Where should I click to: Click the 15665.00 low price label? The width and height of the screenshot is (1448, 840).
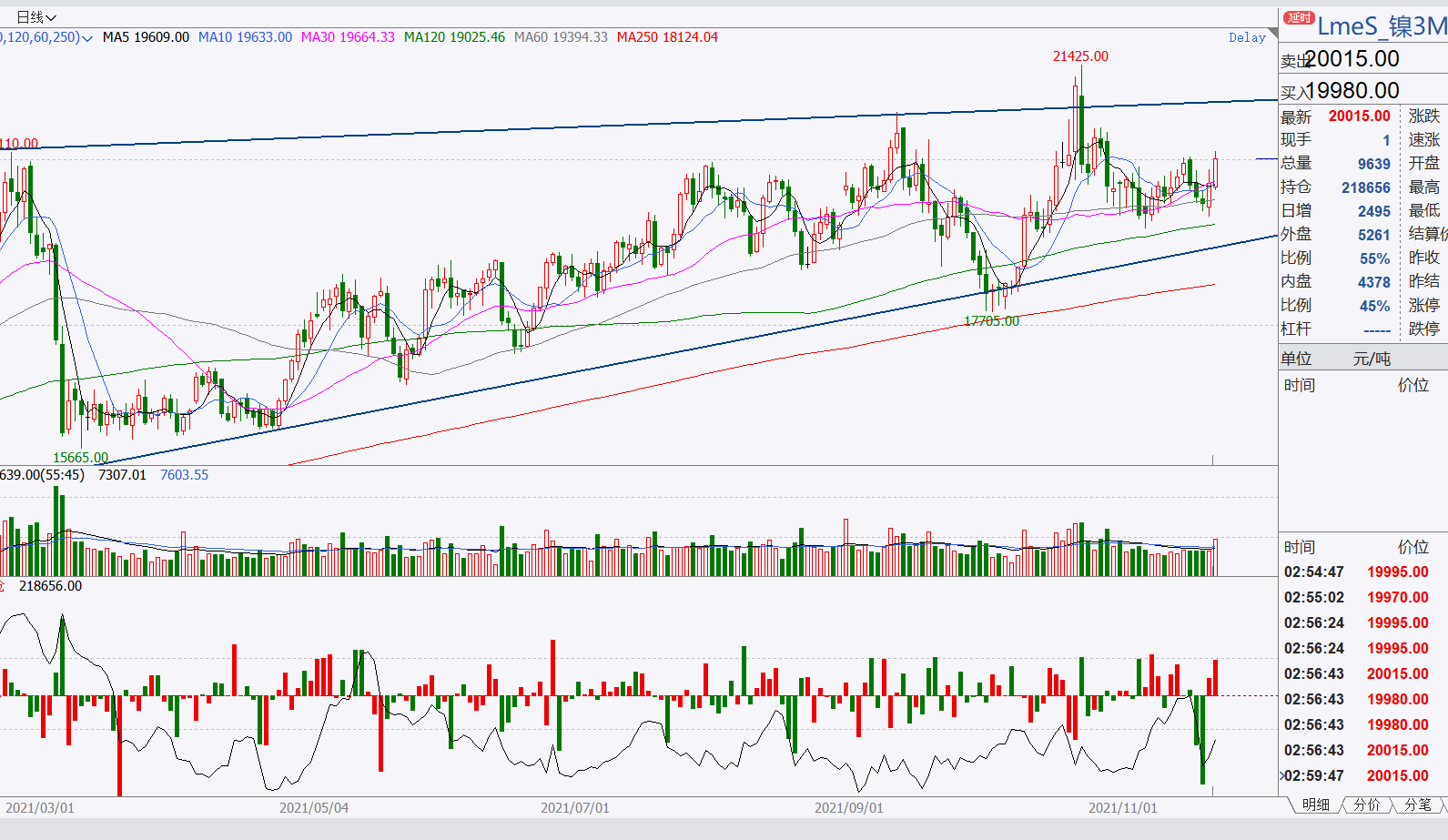pyautogui.click(x=80, y=458)
